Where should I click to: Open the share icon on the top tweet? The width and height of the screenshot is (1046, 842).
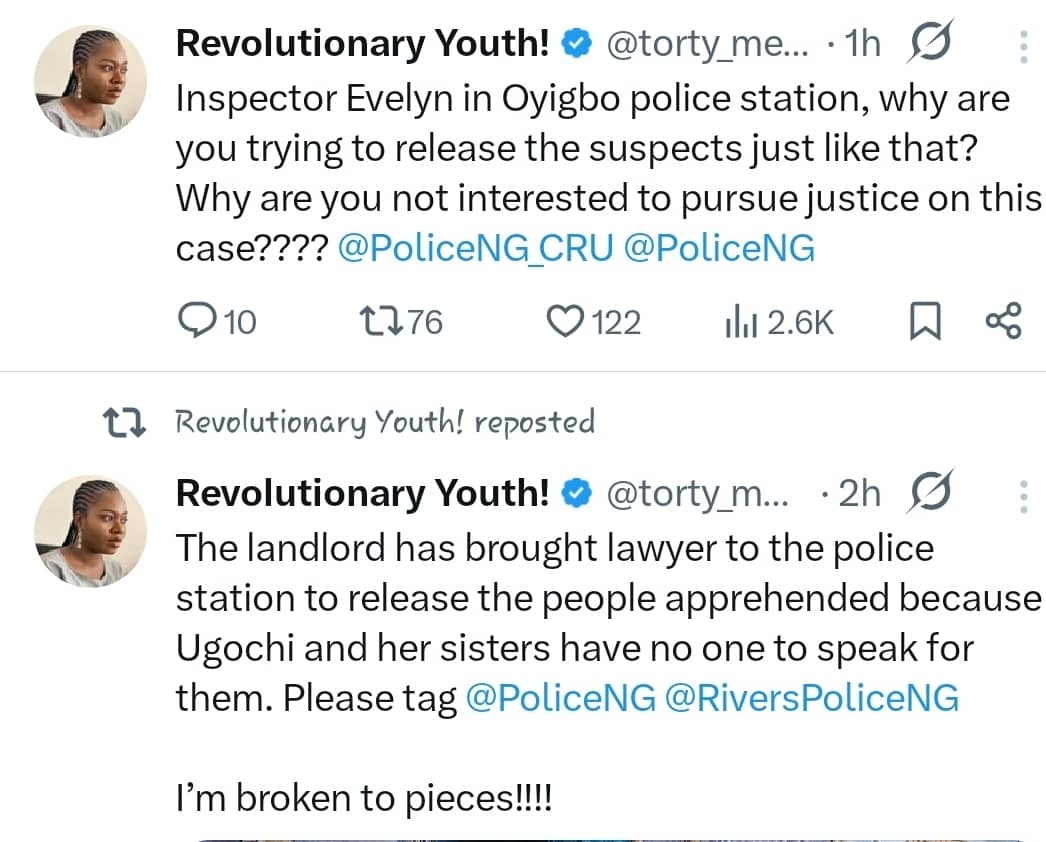(1005, 321)
